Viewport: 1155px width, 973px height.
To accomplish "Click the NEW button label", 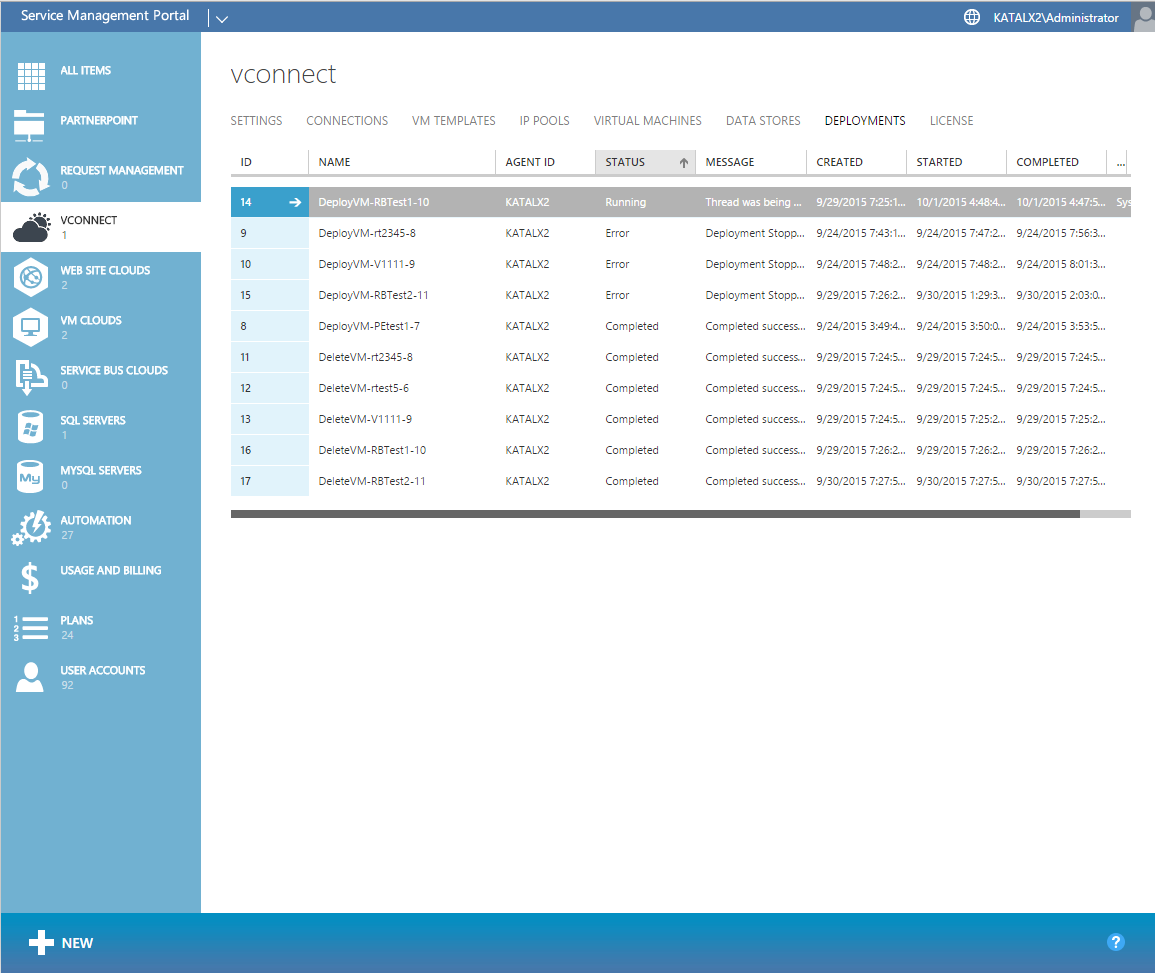I will (77, 943).
